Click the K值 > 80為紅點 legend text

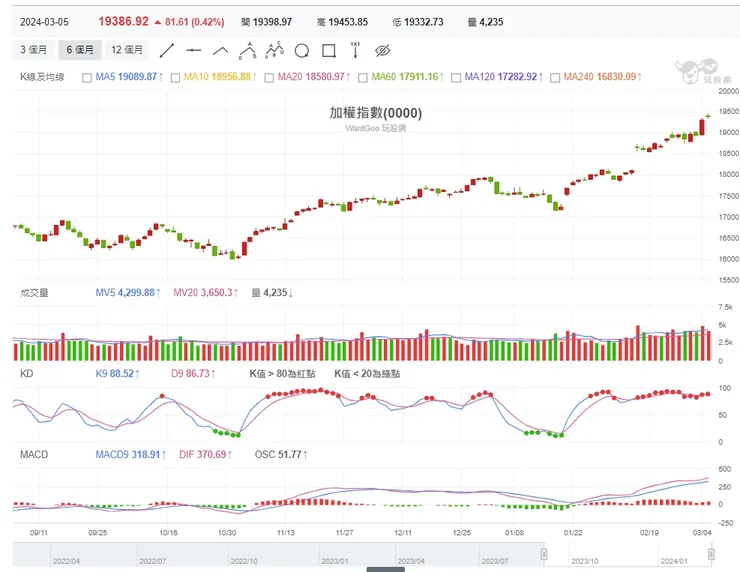[x=282, y=374]
